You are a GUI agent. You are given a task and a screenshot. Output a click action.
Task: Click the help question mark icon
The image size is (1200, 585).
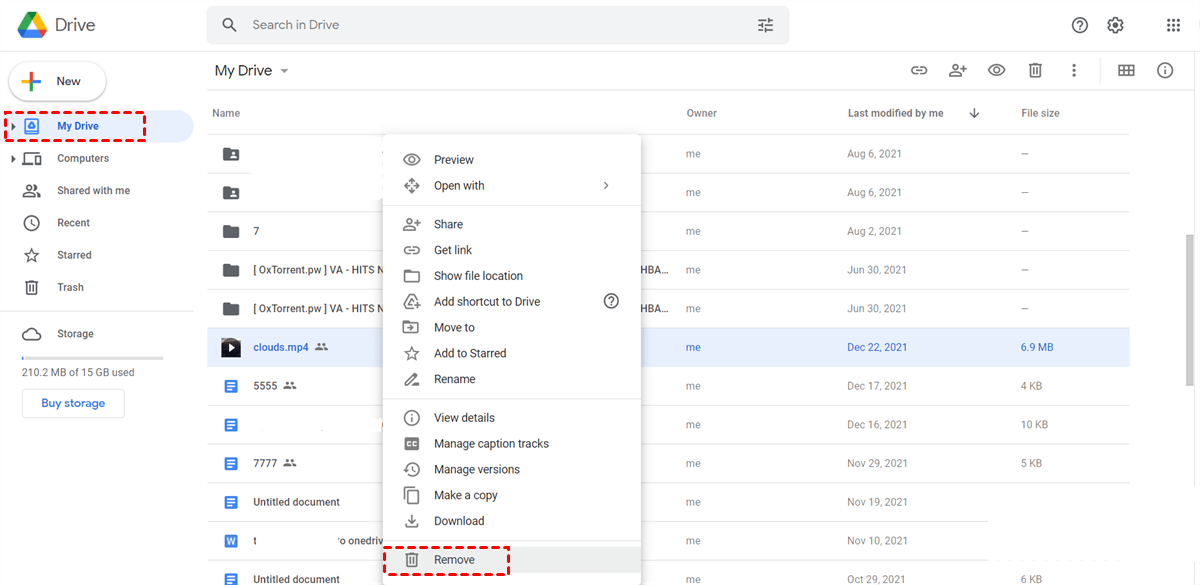(x=1079, y=25)
